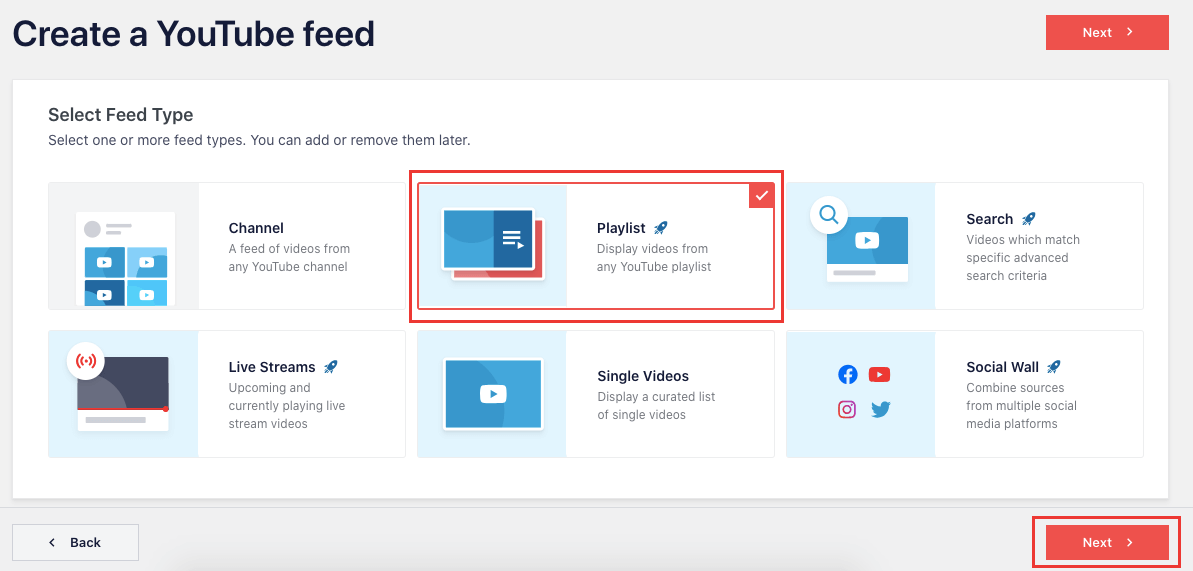Click 'Display videos from any YouTube playlist' description
1193x571 pixels.
pyautogui.click(x=654, y=257)
